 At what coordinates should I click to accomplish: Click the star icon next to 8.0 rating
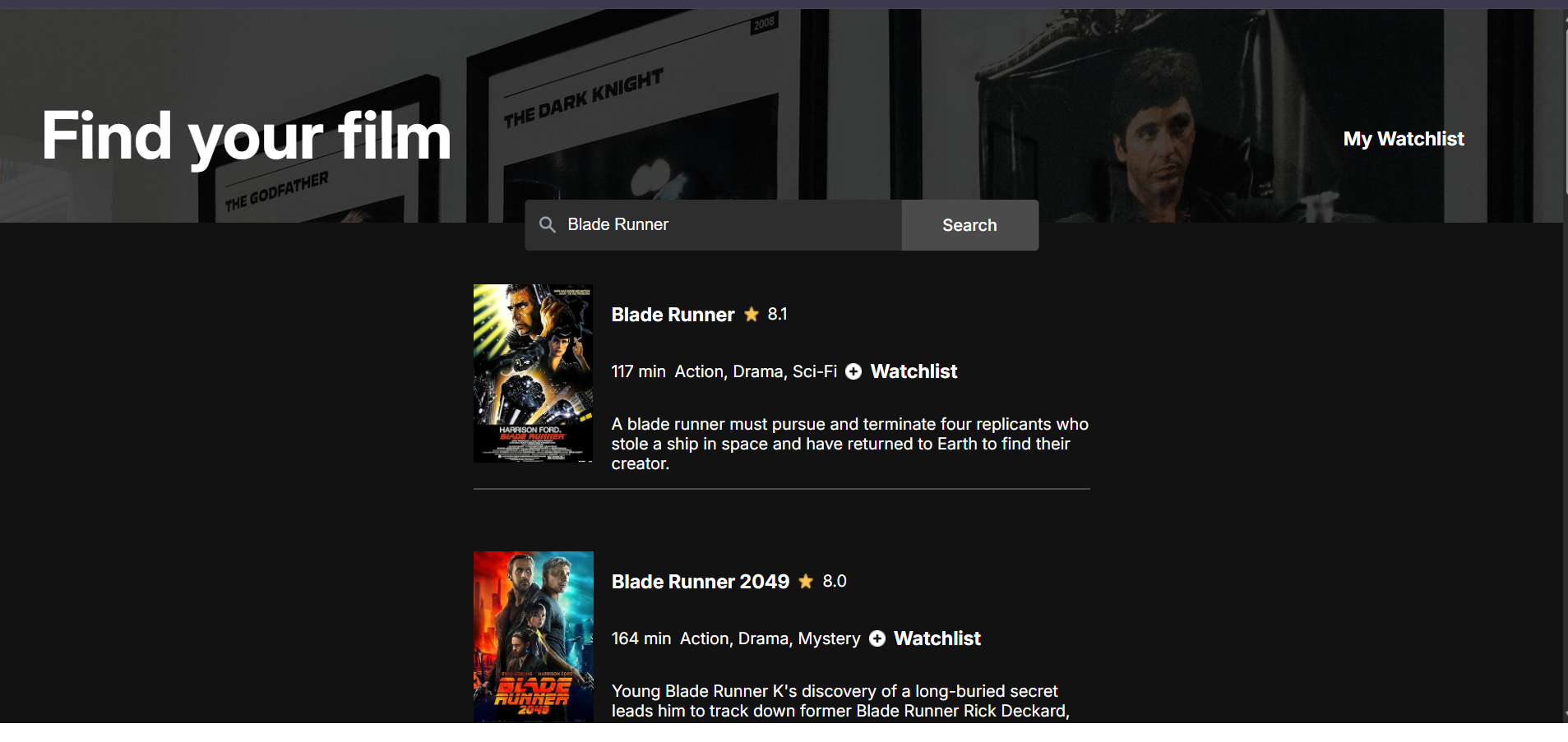point(806,581)
